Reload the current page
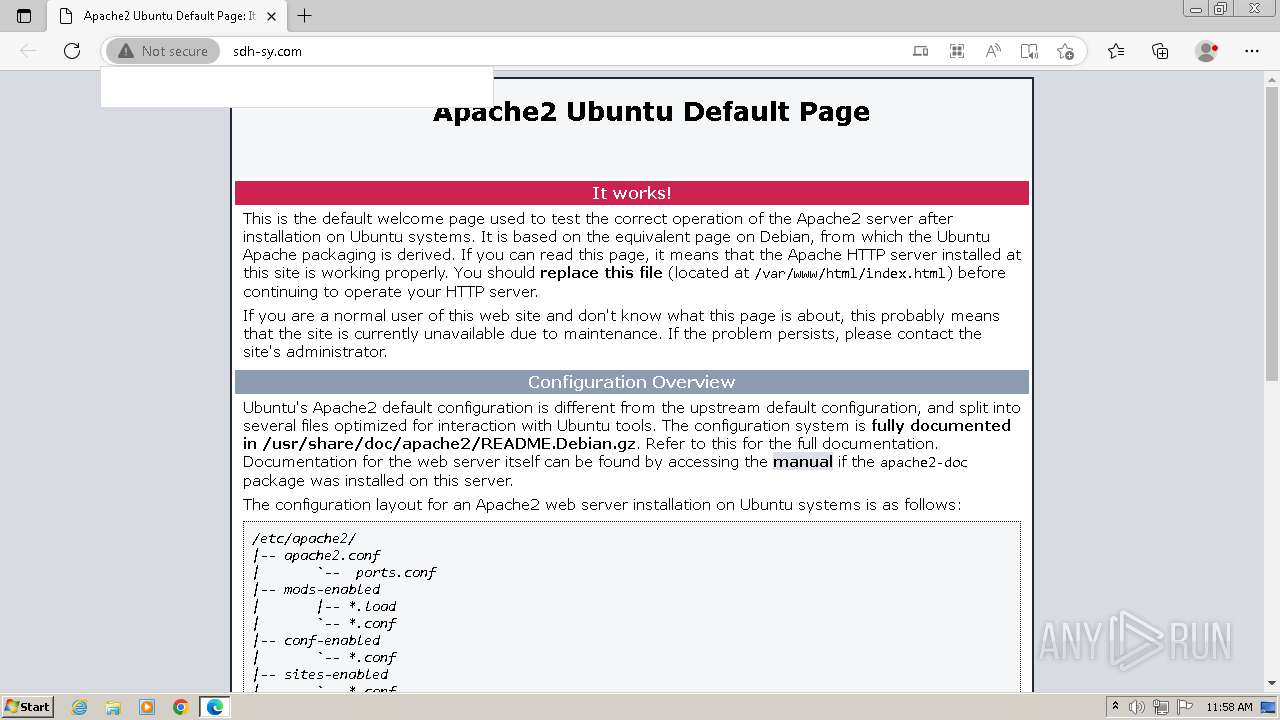Image resolution: width=1280 pixels, height=720 pixels. [x=72, y=51]
